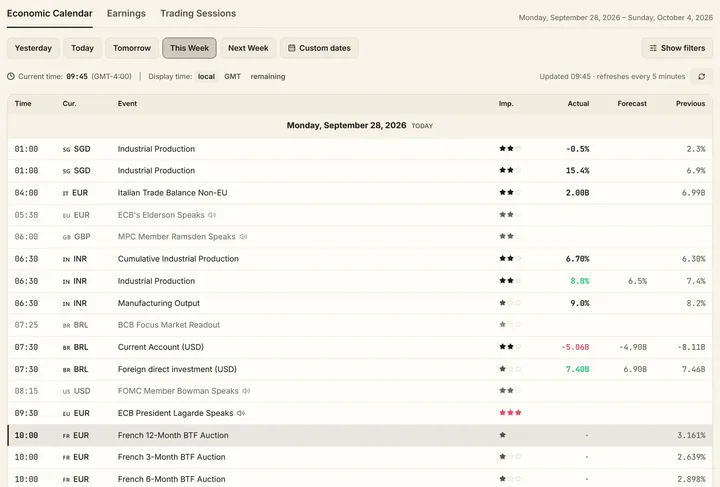Switch display time to GMT

click(x=232, y=77)
